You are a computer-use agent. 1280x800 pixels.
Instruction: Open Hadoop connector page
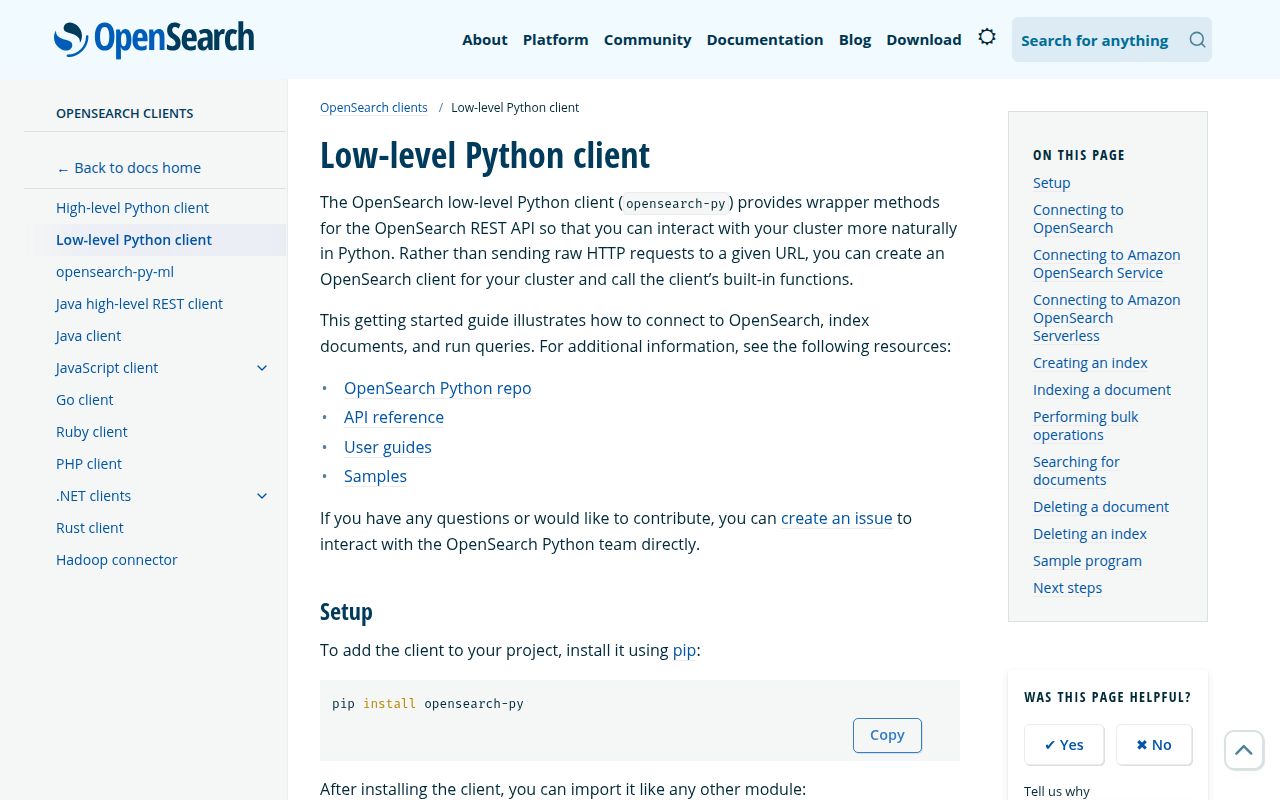(x=117, y=560)
